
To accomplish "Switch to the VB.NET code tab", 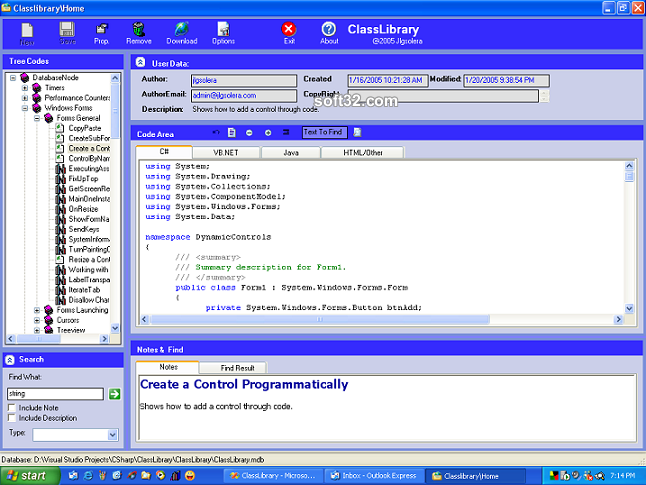I will click(226, 152).
